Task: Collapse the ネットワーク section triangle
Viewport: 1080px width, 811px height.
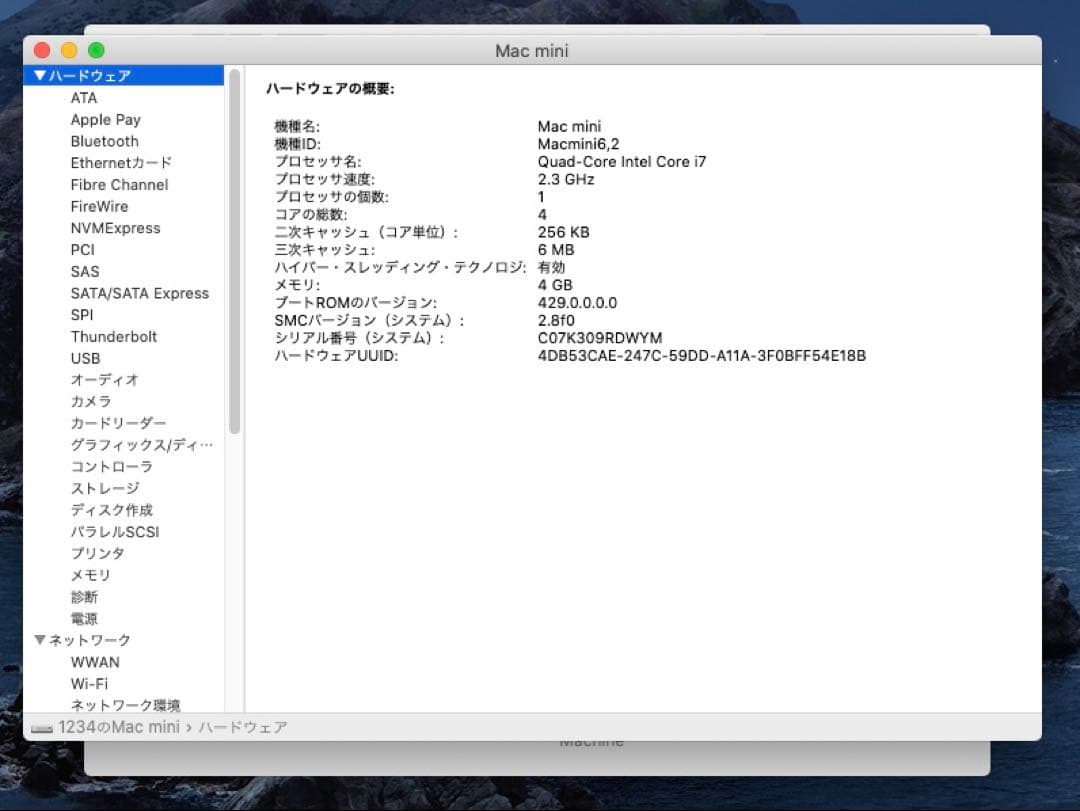Action: coord(40,640)
